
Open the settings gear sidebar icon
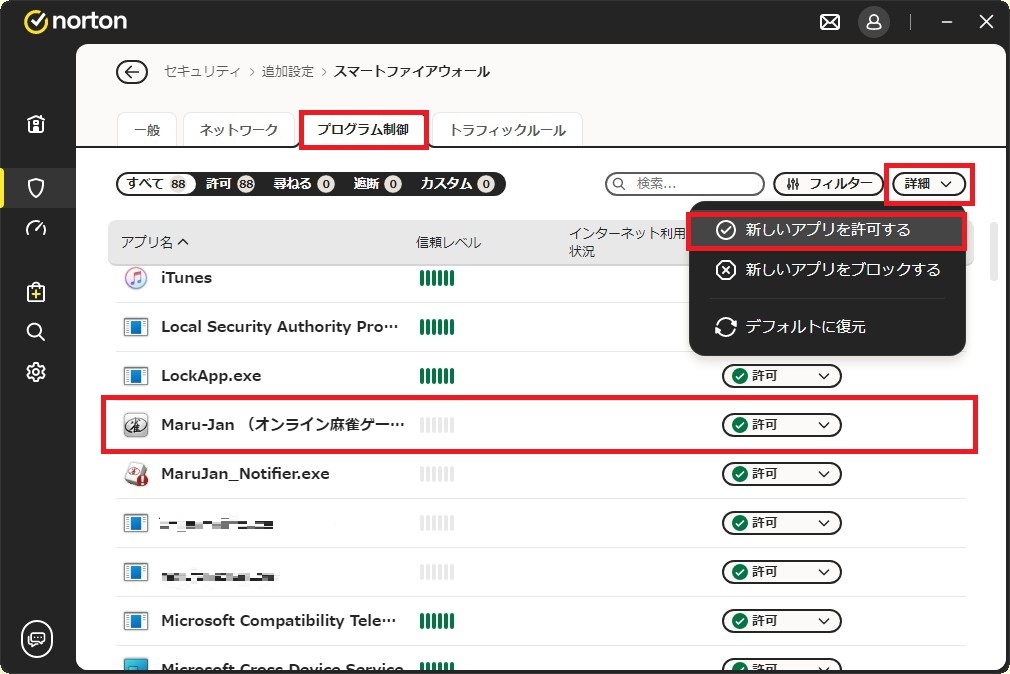click(36, 372)
